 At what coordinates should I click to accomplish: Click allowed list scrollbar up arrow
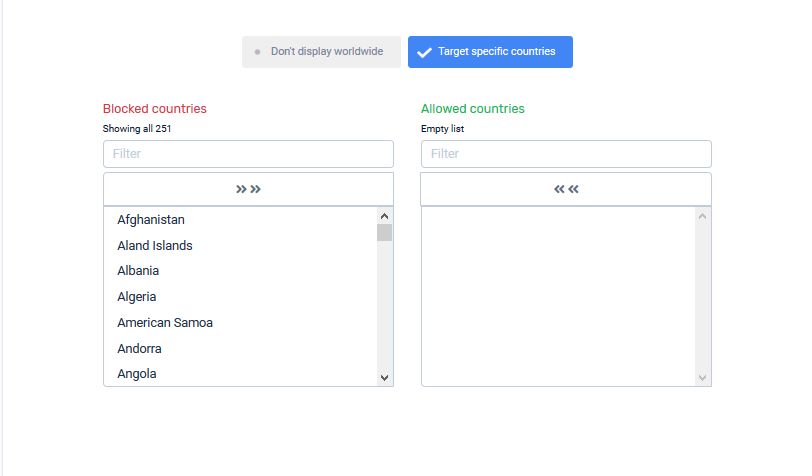coord(702,216)
